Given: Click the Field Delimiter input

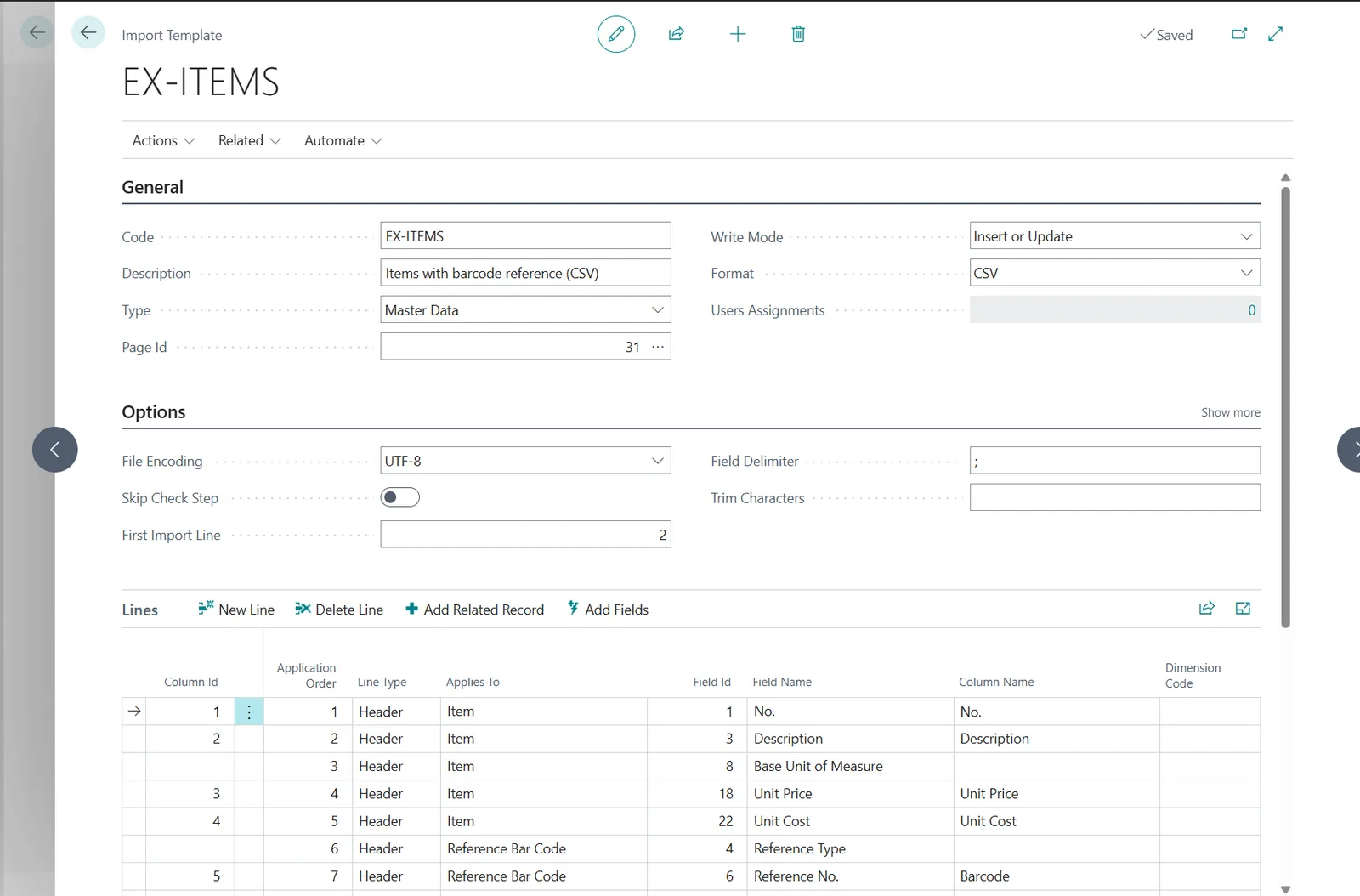Looking at the screenshot, I should pos(1114,461).
